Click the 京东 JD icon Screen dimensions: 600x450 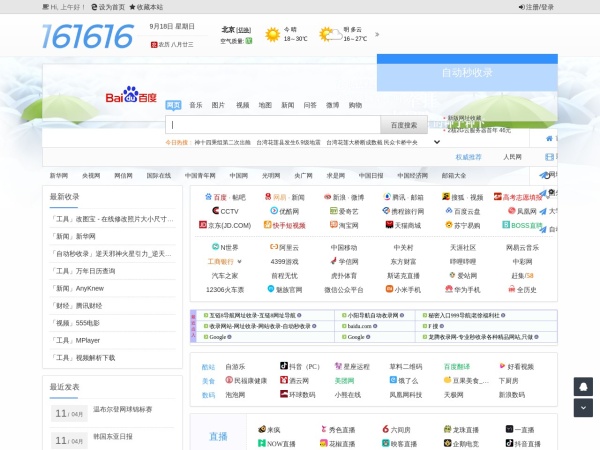tap(203, 225)
